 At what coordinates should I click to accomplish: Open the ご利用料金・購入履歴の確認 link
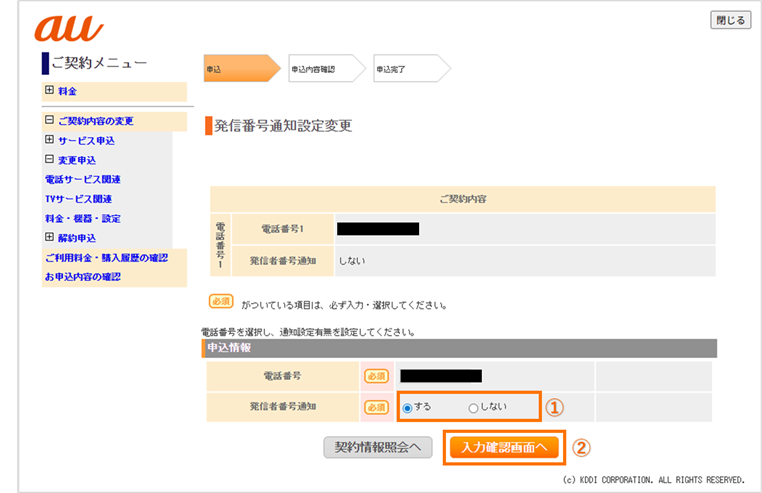[x=106, y=258]
